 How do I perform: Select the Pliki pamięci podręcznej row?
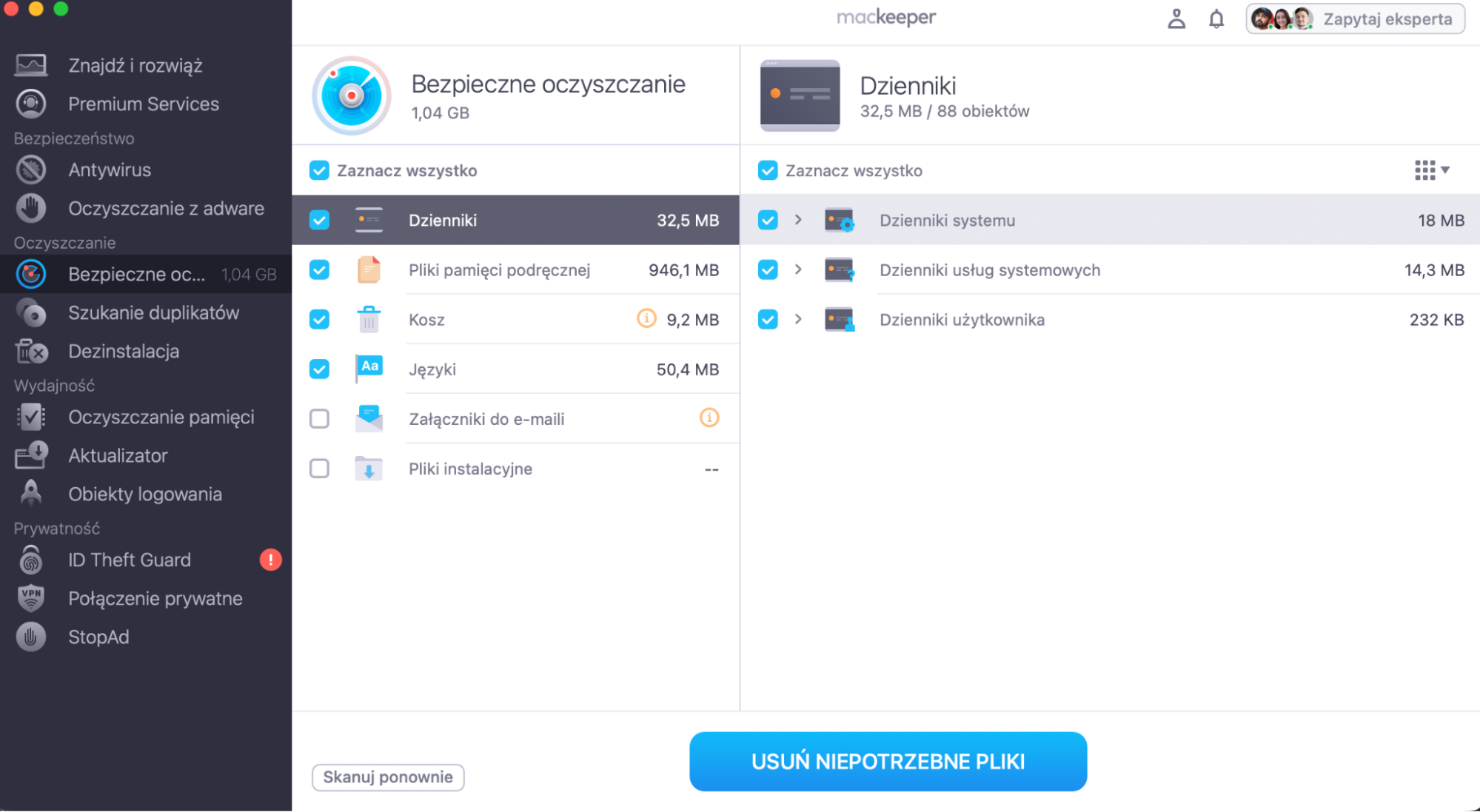515,269
